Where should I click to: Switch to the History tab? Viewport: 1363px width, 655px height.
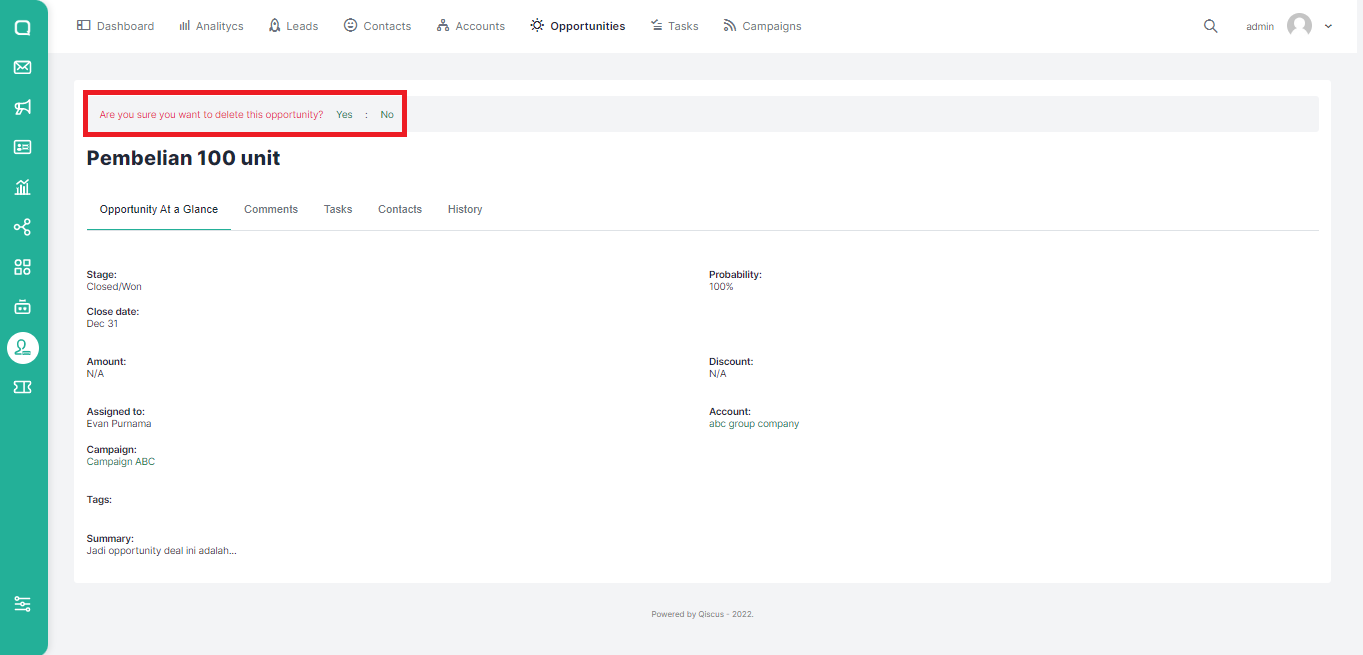(x=465, y=209)
